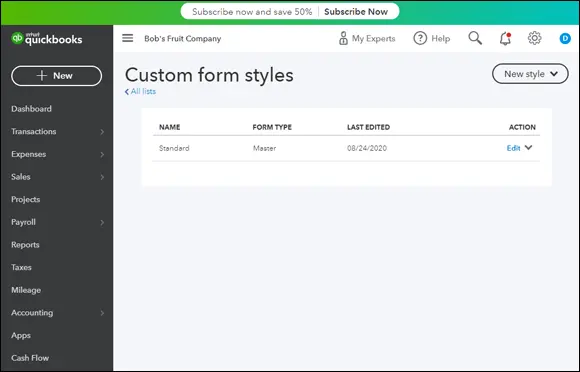The width and height of the screenshot is (580, 372).
Task: Open the notifications bell
Action: coord(505,38)
